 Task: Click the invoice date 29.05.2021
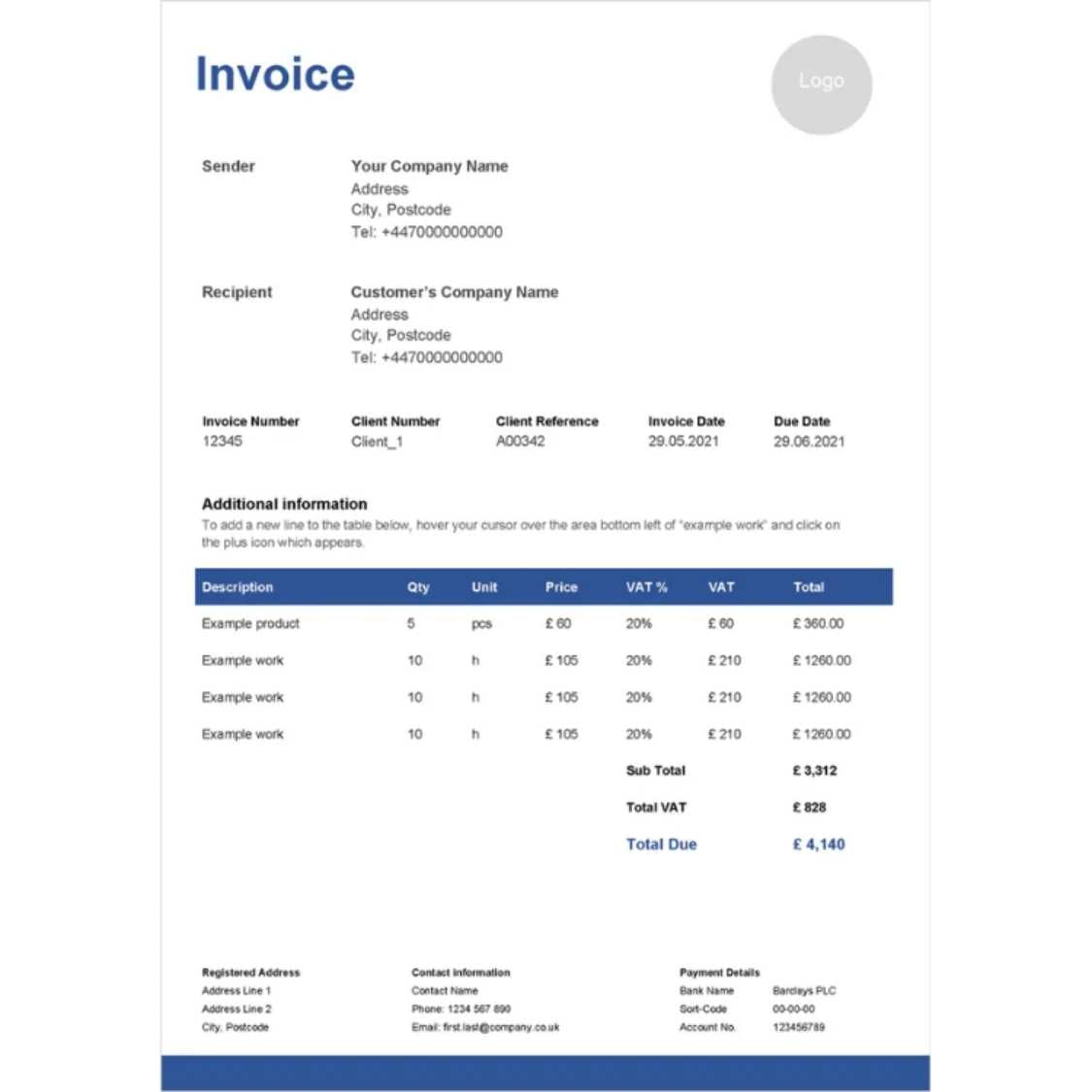(x=683, y=442)
